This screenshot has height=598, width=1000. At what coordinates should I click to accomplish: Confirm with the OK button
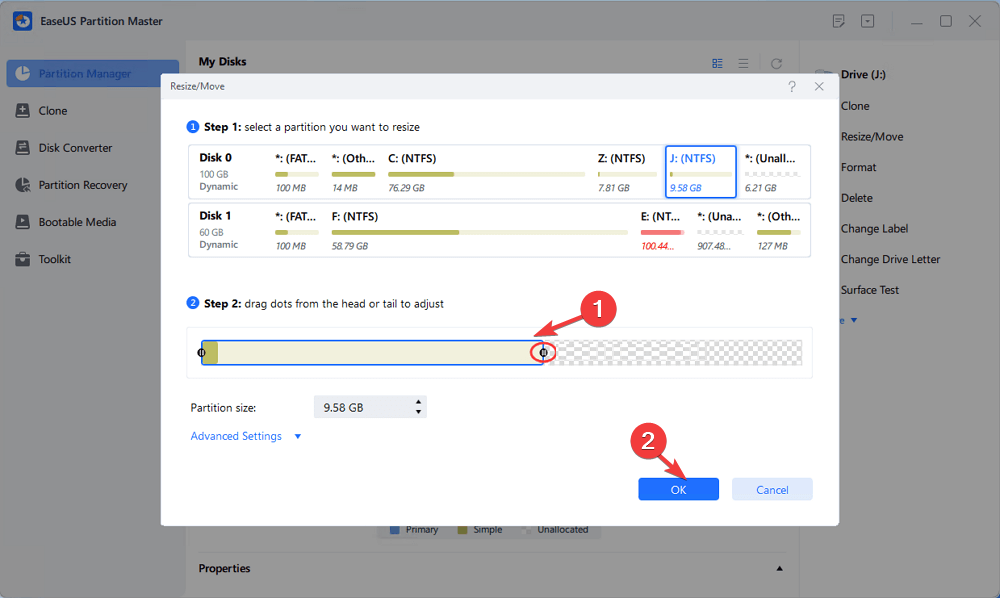679,490
